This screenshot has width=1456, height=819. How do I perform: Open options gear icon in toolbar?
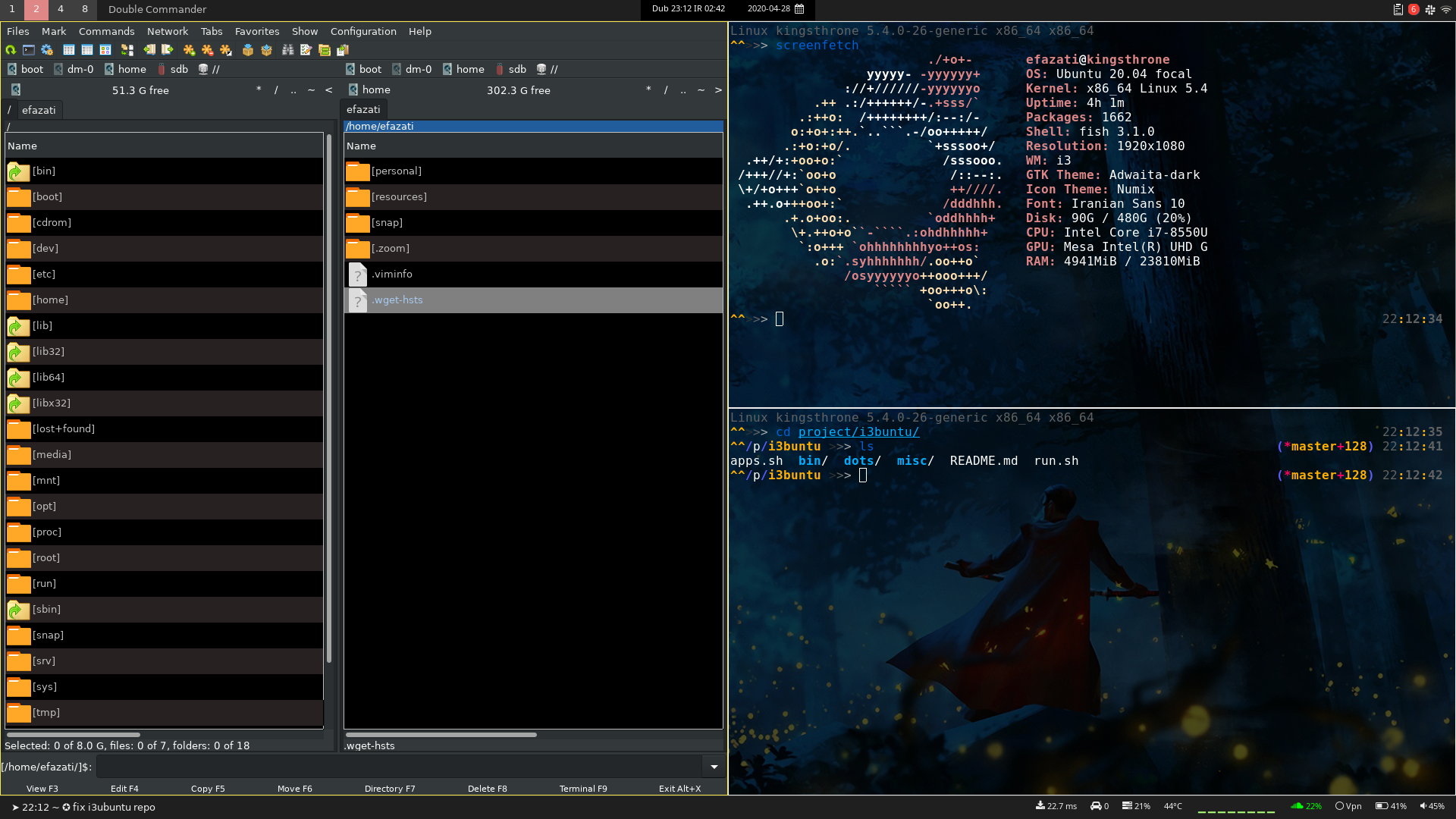click(x=47, y=50)
